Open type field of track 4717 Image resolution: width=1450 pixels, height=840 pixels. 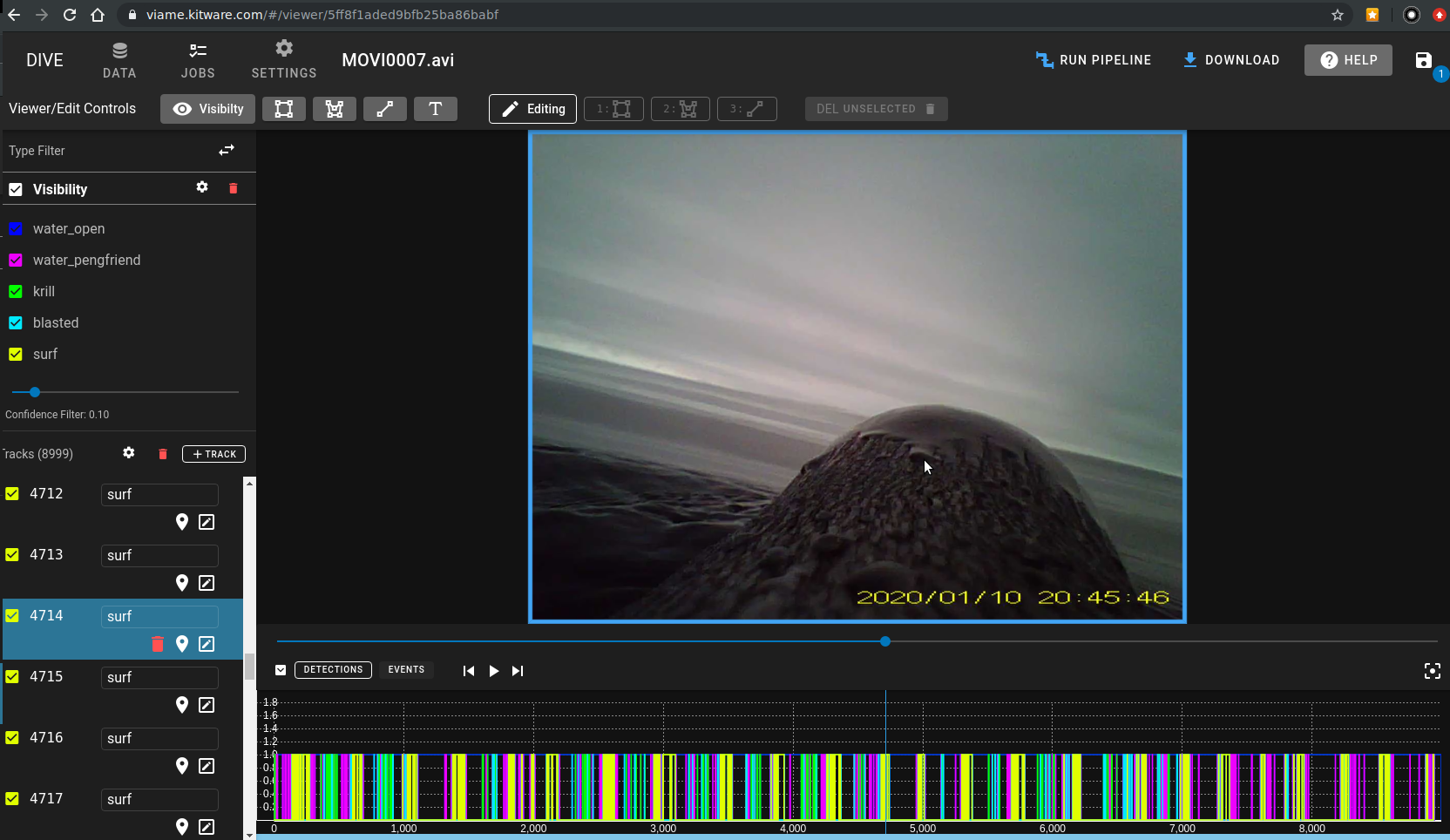click(159, 799)
